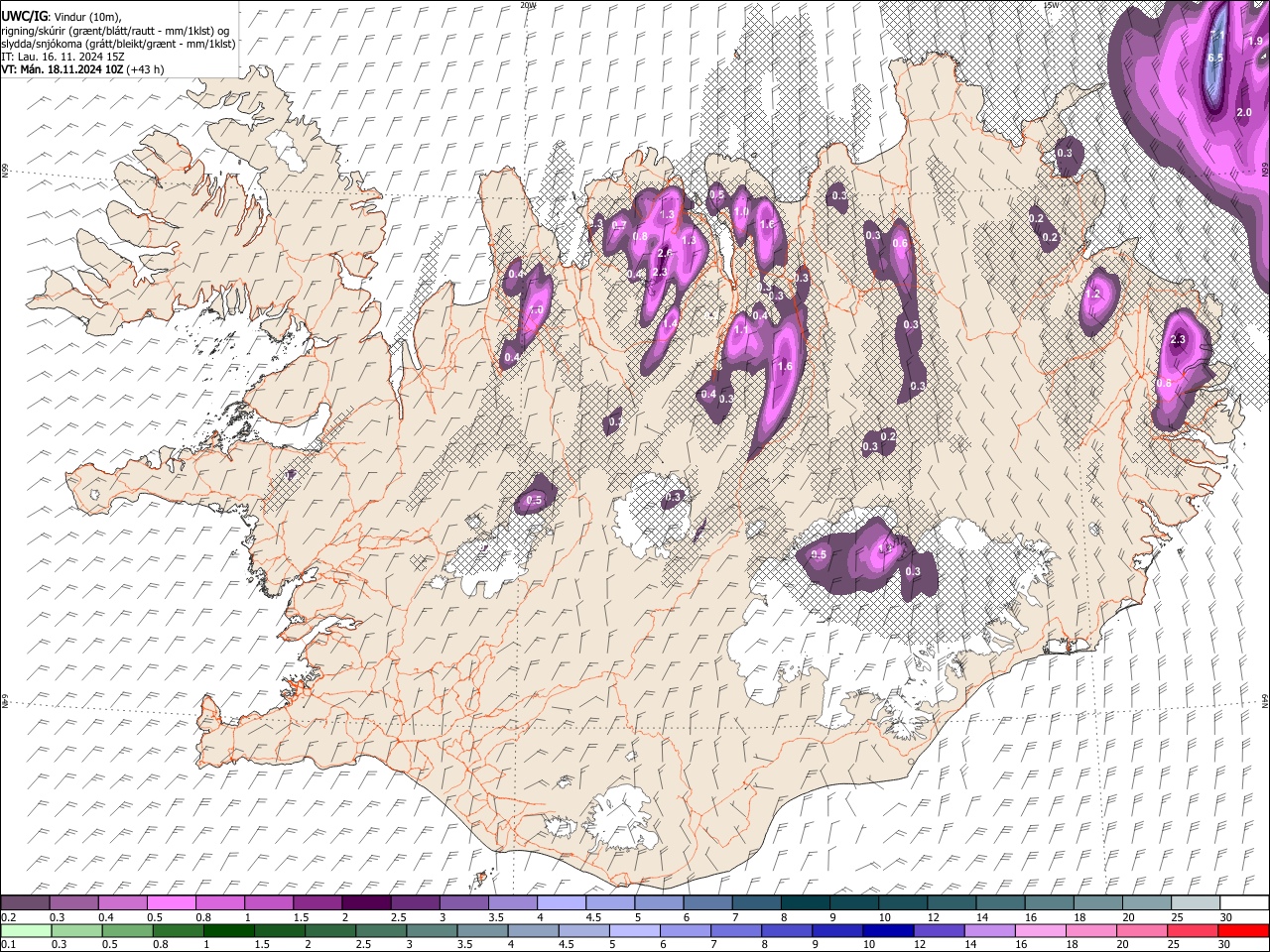Pick the bright red 30 rain legend swatch
This screenshot has height=952, width=1270.
[1245, 931]
